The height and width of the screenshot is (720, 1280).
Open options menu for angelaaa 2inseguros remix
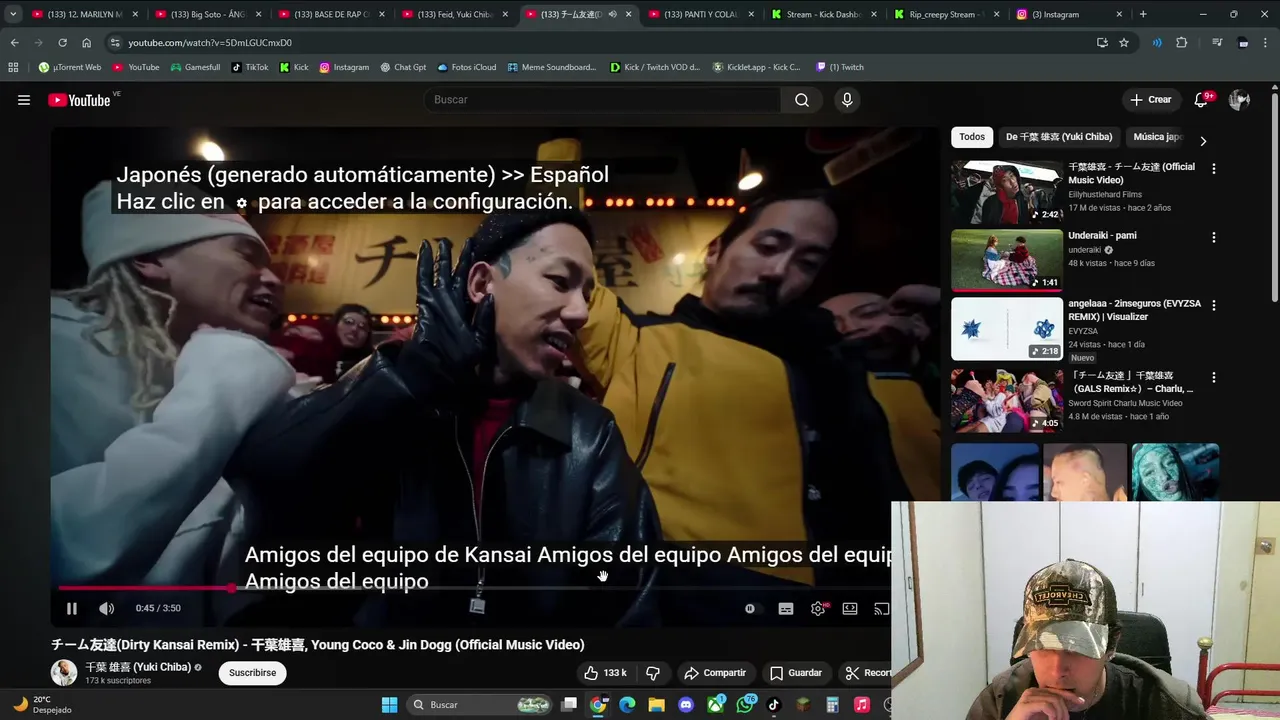click(x=1214, y=305)
